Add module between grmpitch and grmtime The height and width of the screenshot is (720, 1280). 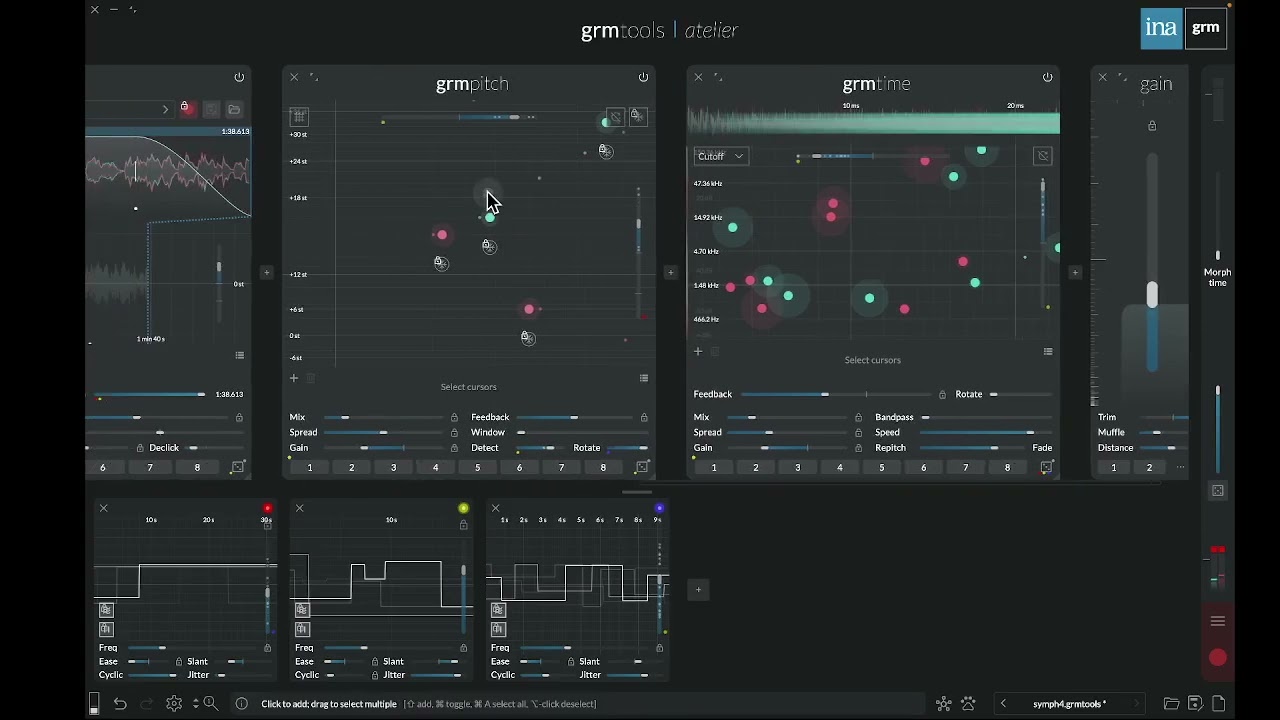671,272
